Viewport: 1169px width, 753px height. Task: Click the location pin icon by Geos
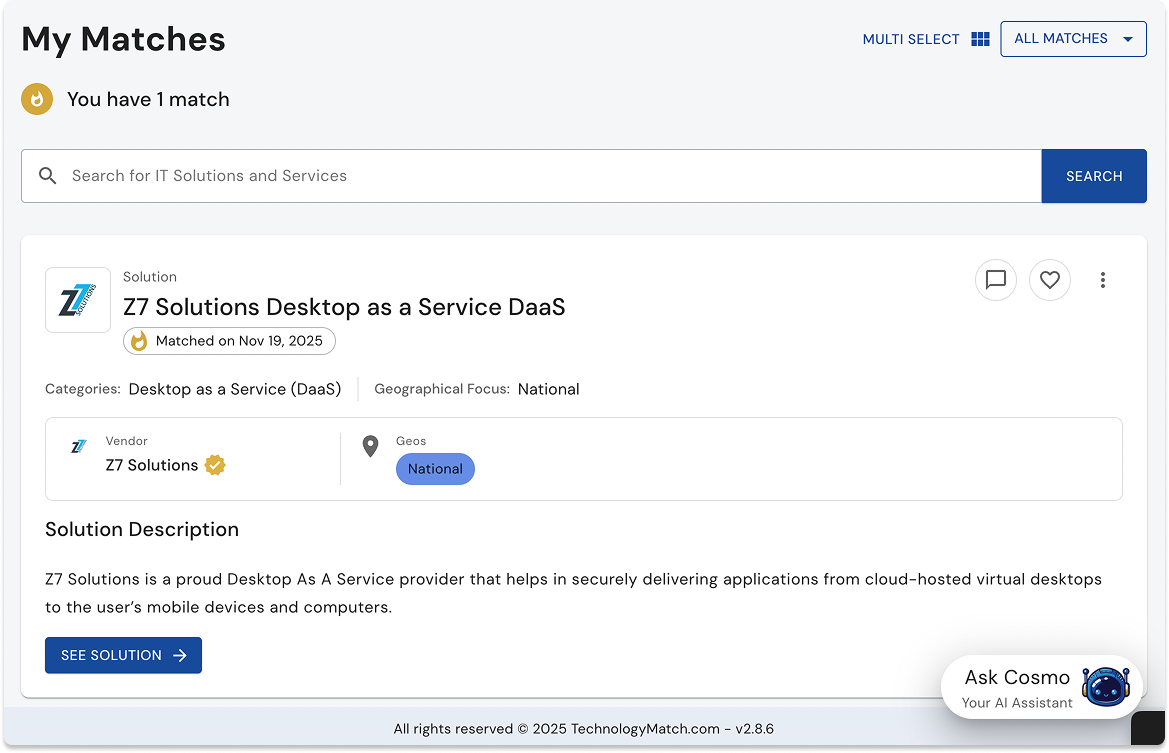click(x=370, y=446)
